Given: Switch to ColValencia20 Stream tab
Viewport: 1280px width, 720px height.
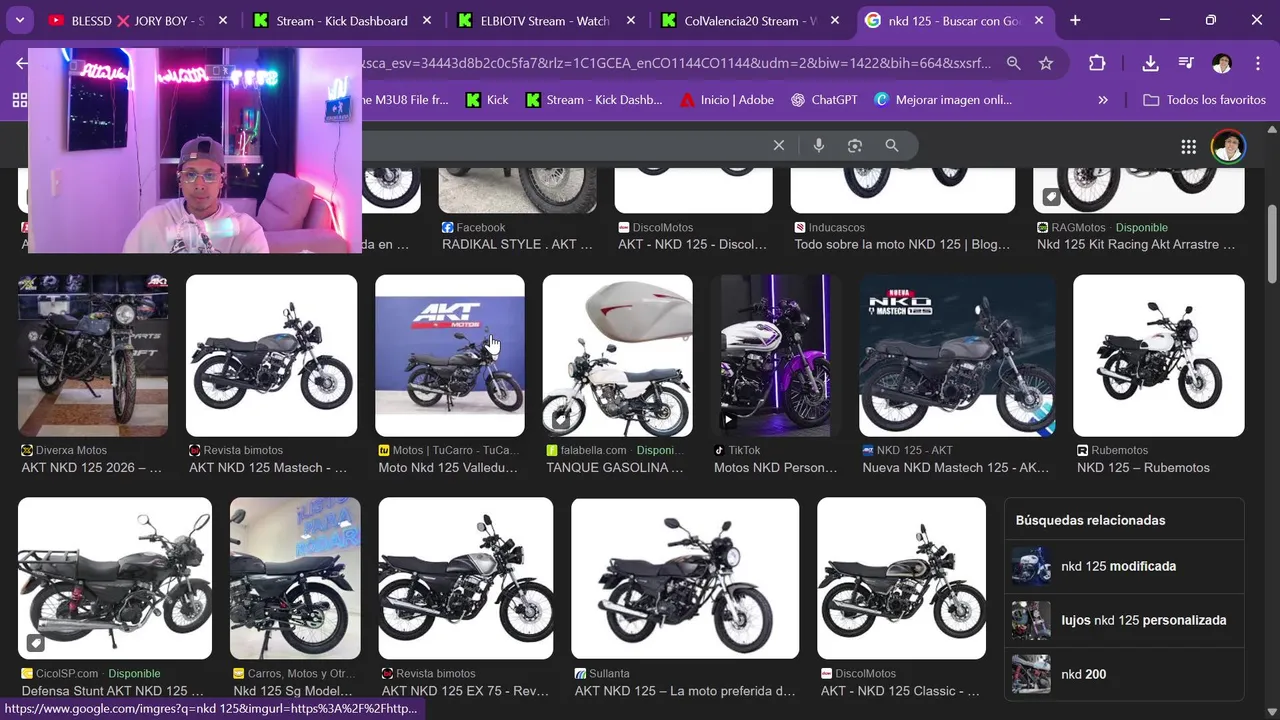Looking at the screenshot, I should [x=749, y=20].
